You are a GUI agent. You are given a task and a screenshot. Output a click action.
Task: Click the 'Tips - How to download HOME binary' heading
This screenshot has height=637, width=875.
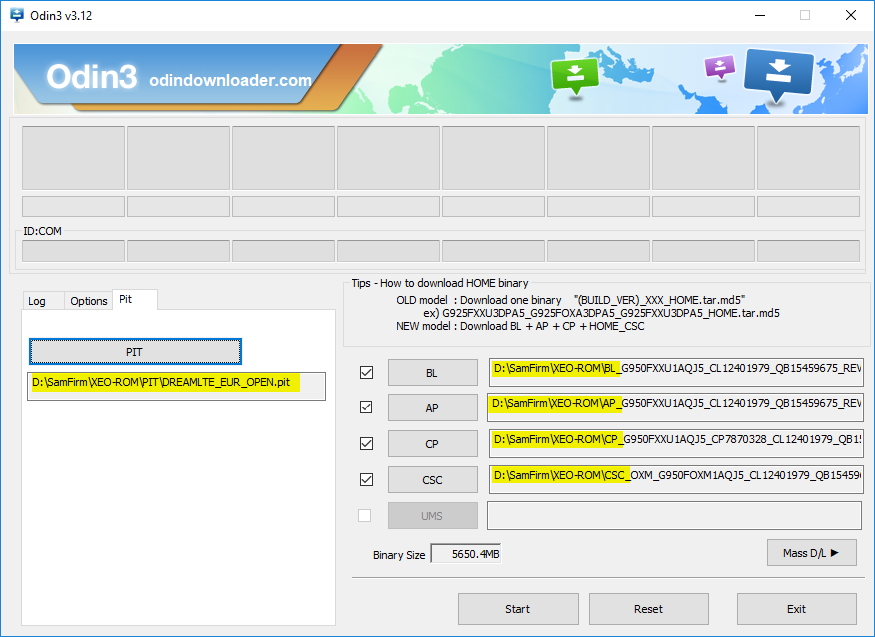[440, 283]
